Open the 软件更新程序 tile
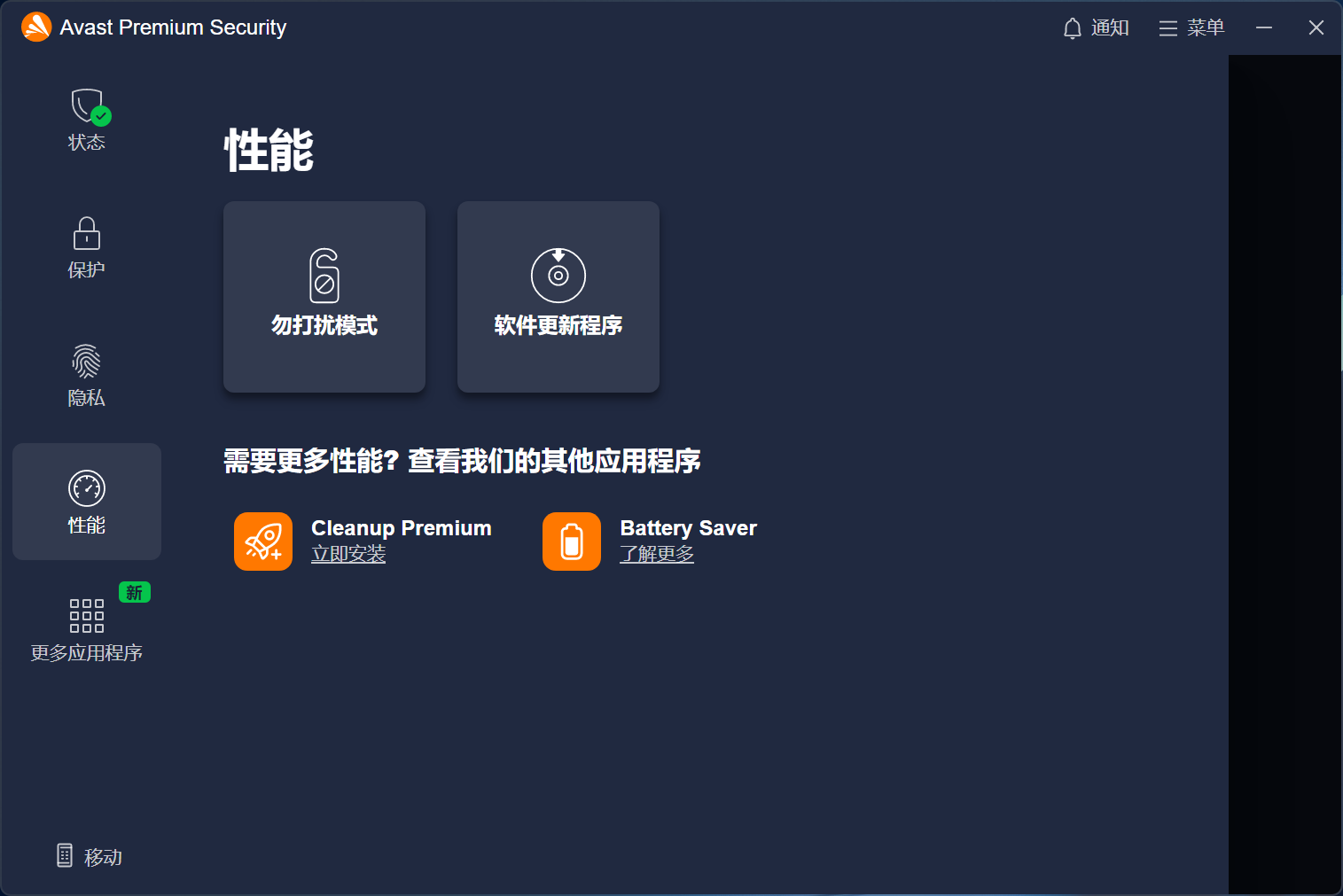1343x896 pixels. pyautogui.click(x=558, y=297)
